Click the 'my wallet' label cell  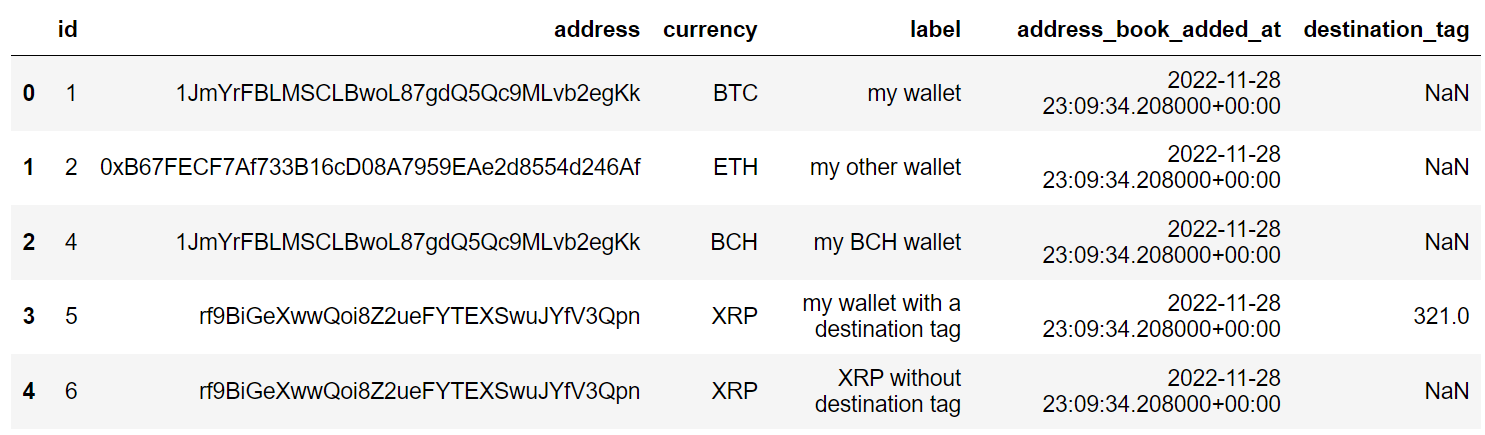pos(914,93)
